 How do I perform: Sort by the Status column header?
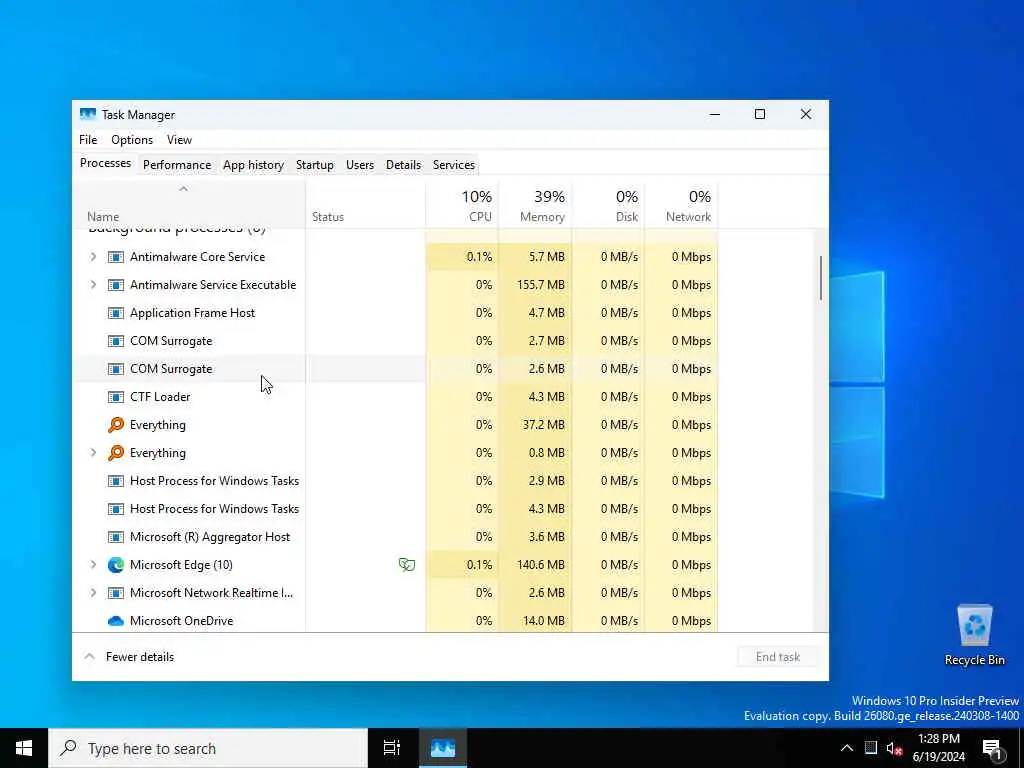(365, 205)
